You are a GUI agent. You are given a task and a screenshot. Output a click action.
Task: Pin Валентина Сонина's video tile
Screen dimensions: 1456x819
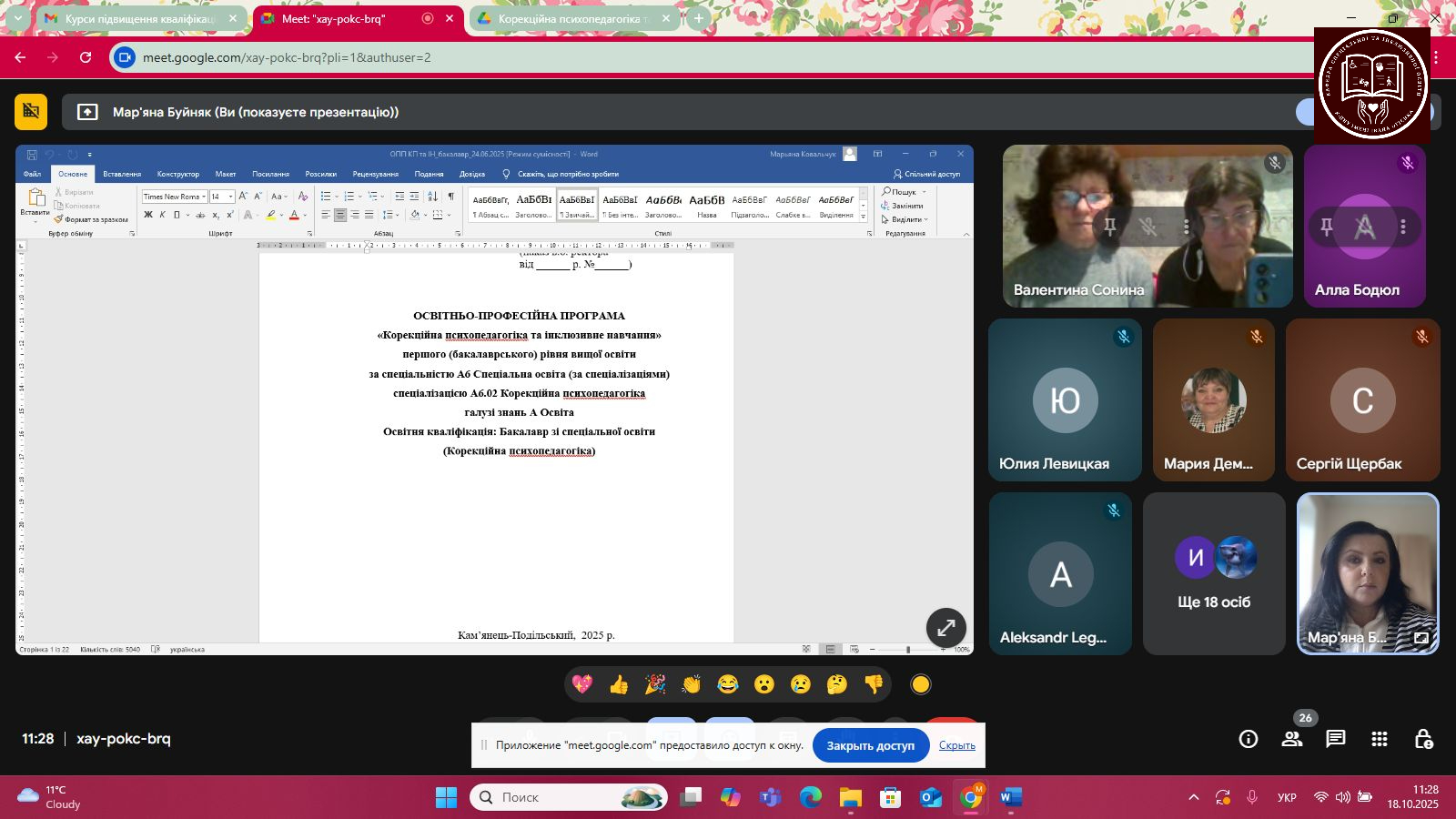[x=1110, y=227]
